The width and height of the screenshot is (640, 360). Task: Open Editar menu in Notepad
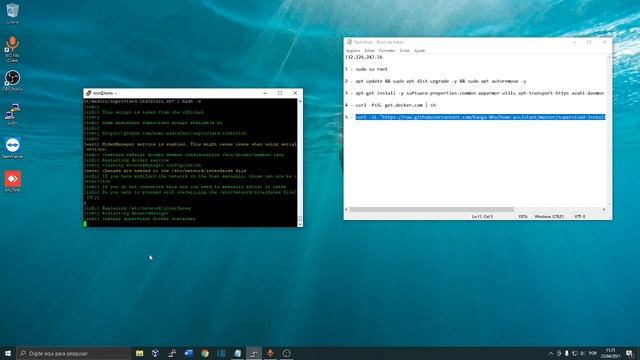pyautogui.click(x=369, y=51)
